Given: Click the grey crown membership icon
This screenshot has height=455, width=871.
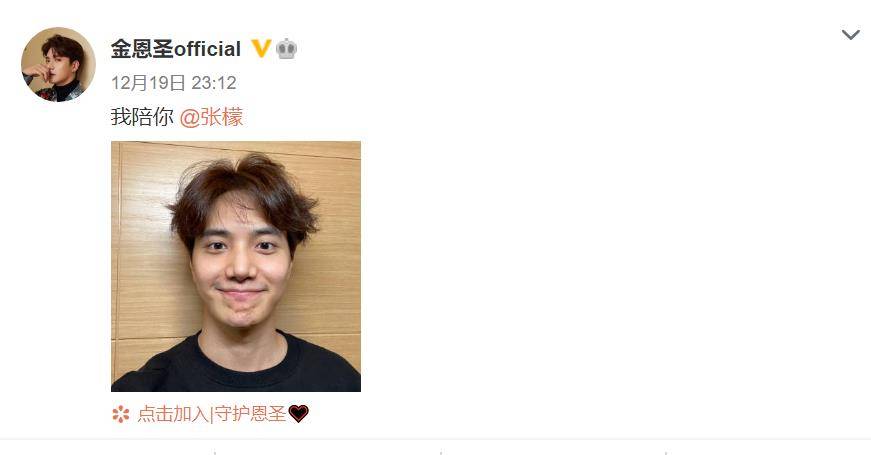Looking at the screenshot, I should point(286,49).
